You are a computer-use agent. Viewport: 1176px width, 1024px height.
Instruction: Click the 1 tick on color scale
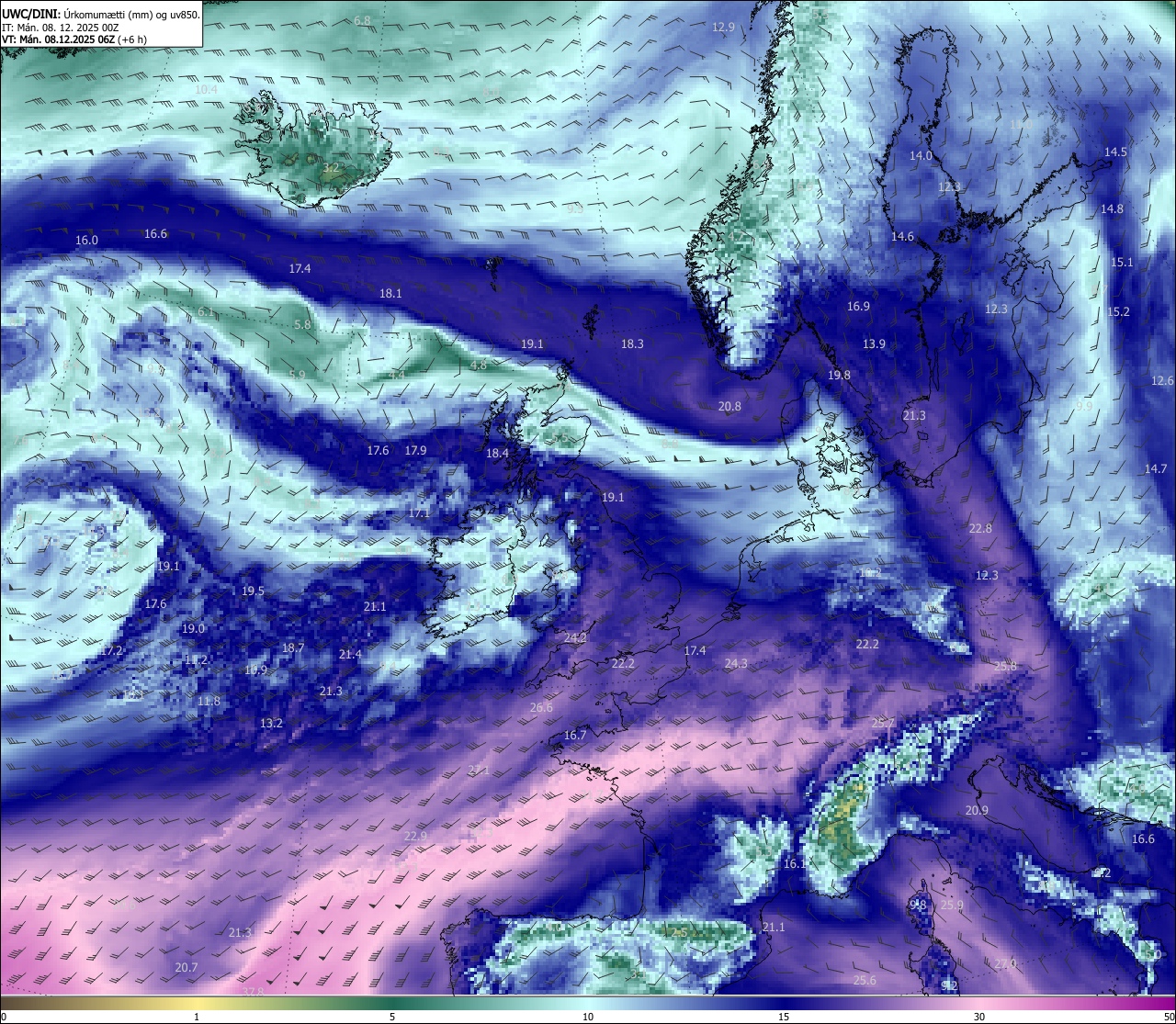pyautogui.click(x=197, y=1017)
